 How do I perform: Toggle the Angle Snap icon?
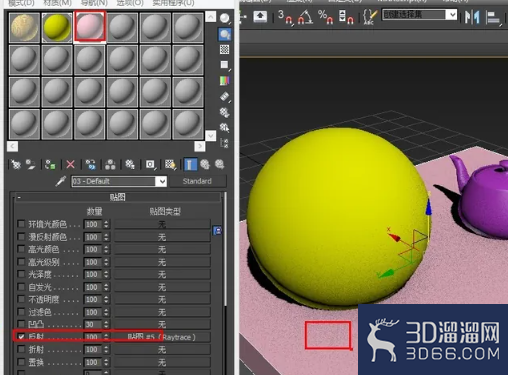coord(305,17)
